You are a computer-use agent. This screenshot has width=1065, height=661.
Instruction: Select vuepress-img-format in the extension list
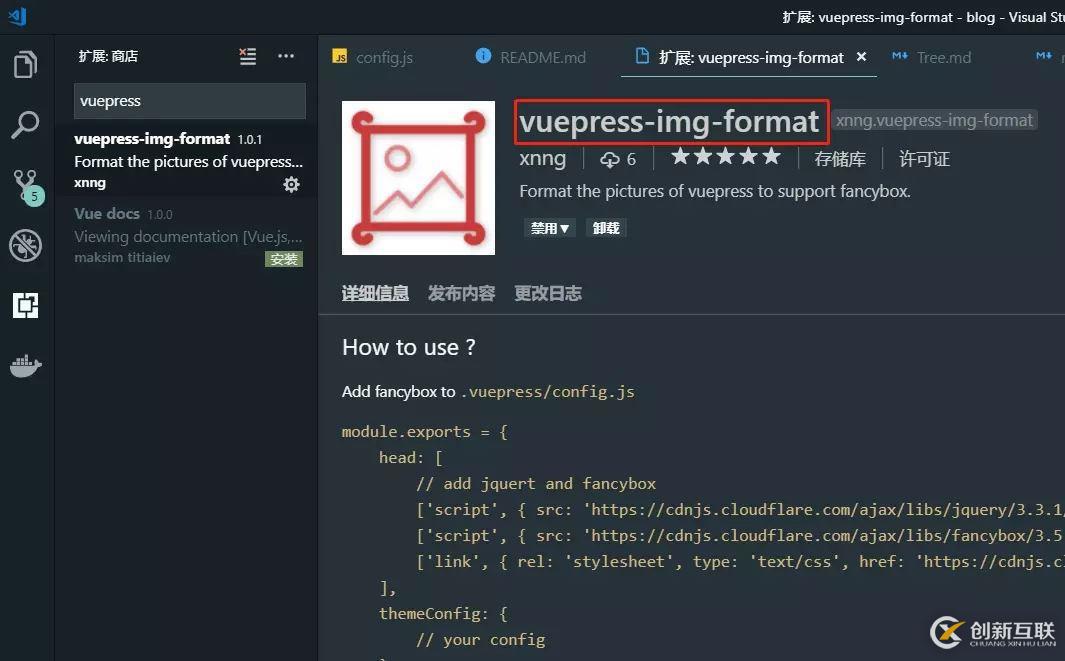coord(188,161)
